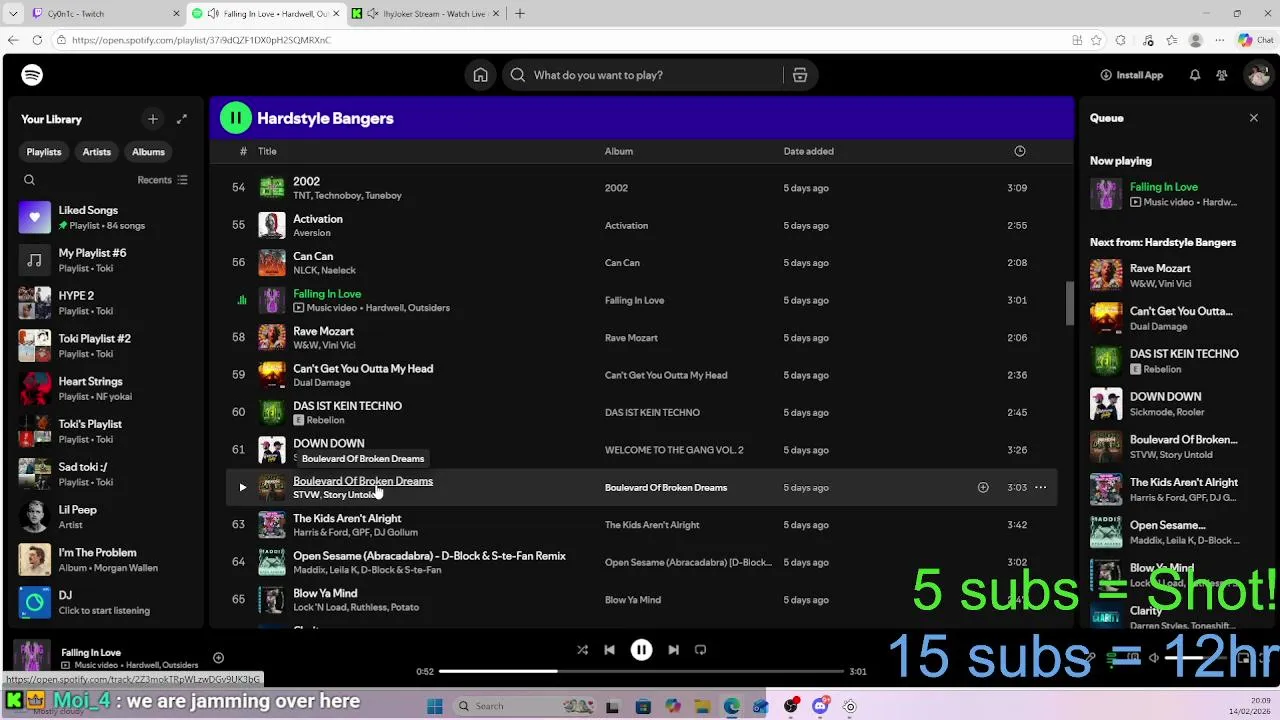Open the Browse icon in search bar
This screenshot has width=1280, height=720.
pyautogui.click(x=800, y=75)
